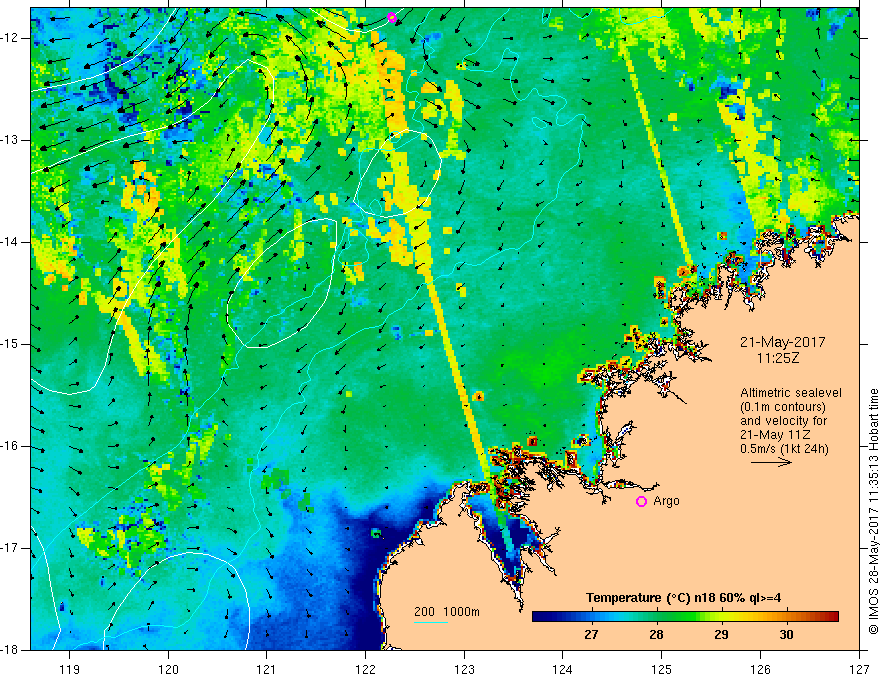Click the date text '21-May-2017'
Viewport: 880px width, 680px height.
coord(782,342)
